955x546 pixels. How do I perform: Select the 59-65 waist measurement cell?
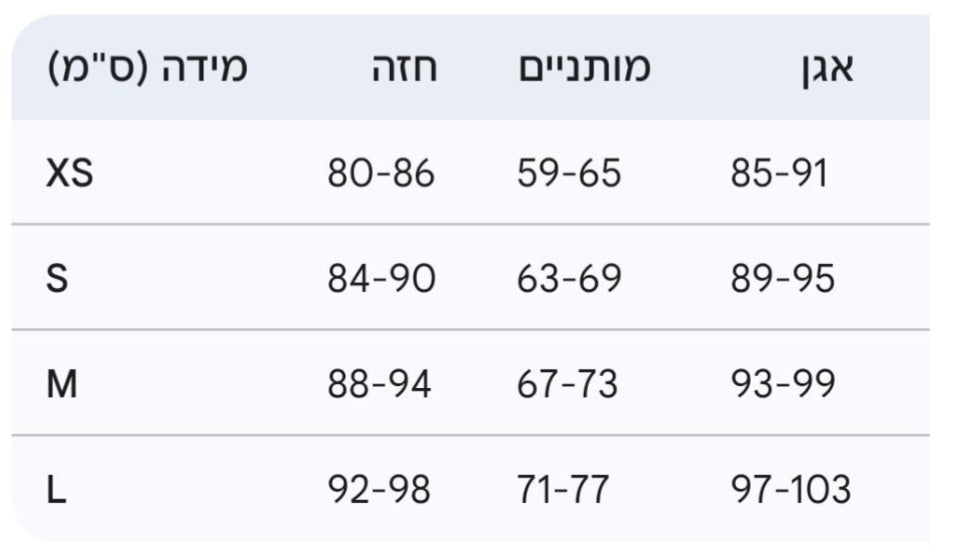(569, 174)
